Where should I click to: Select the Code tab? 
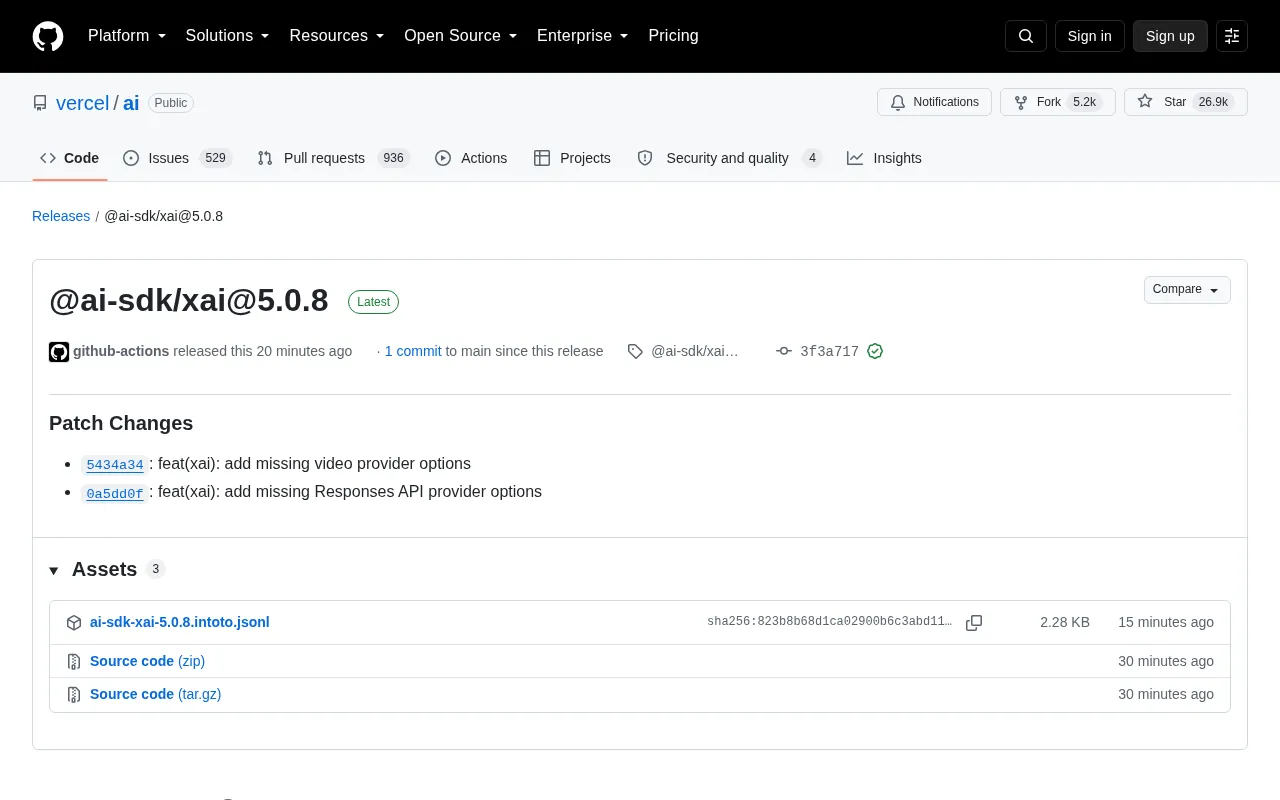click(x=70, y=158)
